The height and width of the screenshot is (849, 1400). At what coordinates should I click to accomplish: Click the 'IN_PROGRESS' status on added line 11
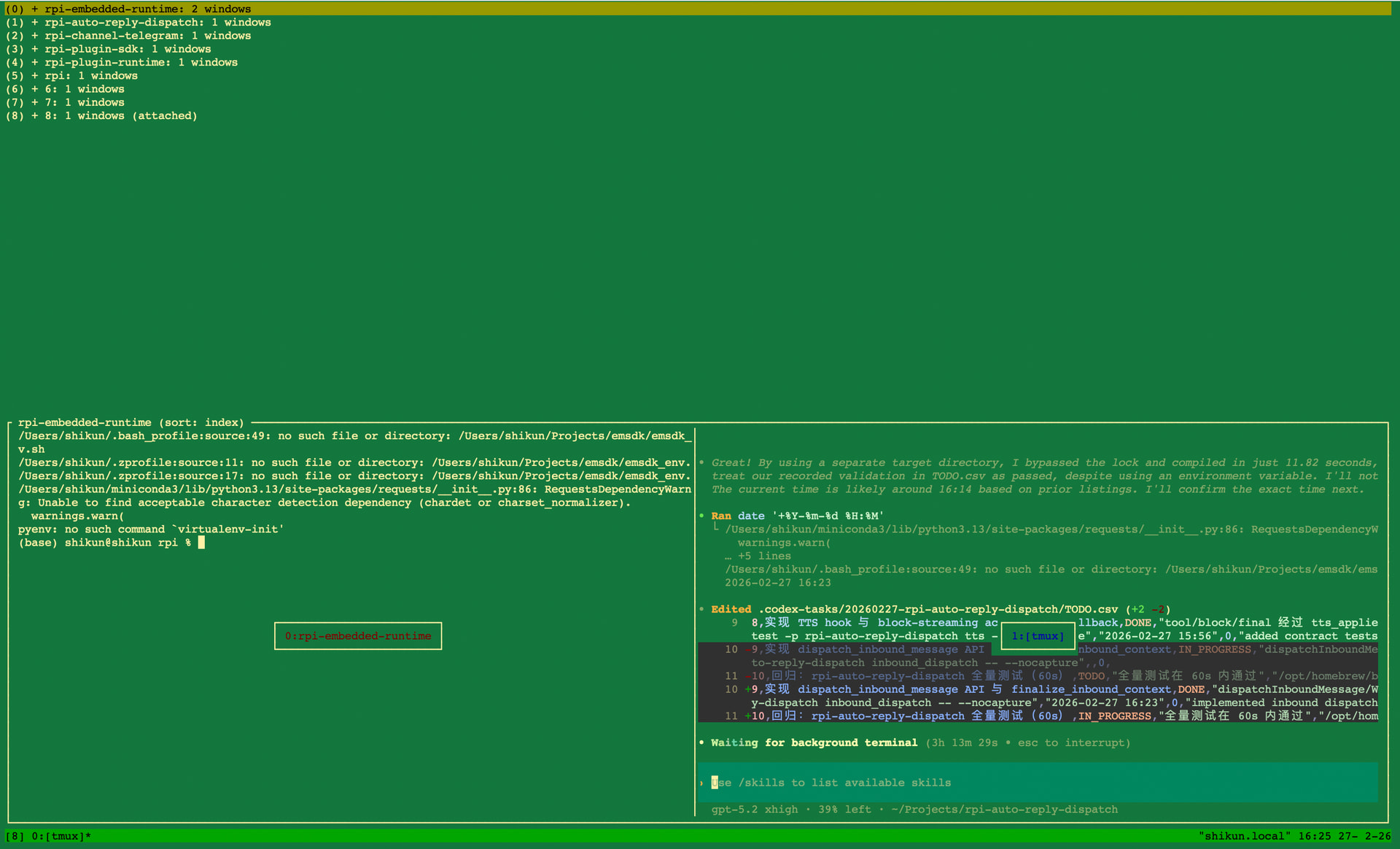[x=1115, y=716]
